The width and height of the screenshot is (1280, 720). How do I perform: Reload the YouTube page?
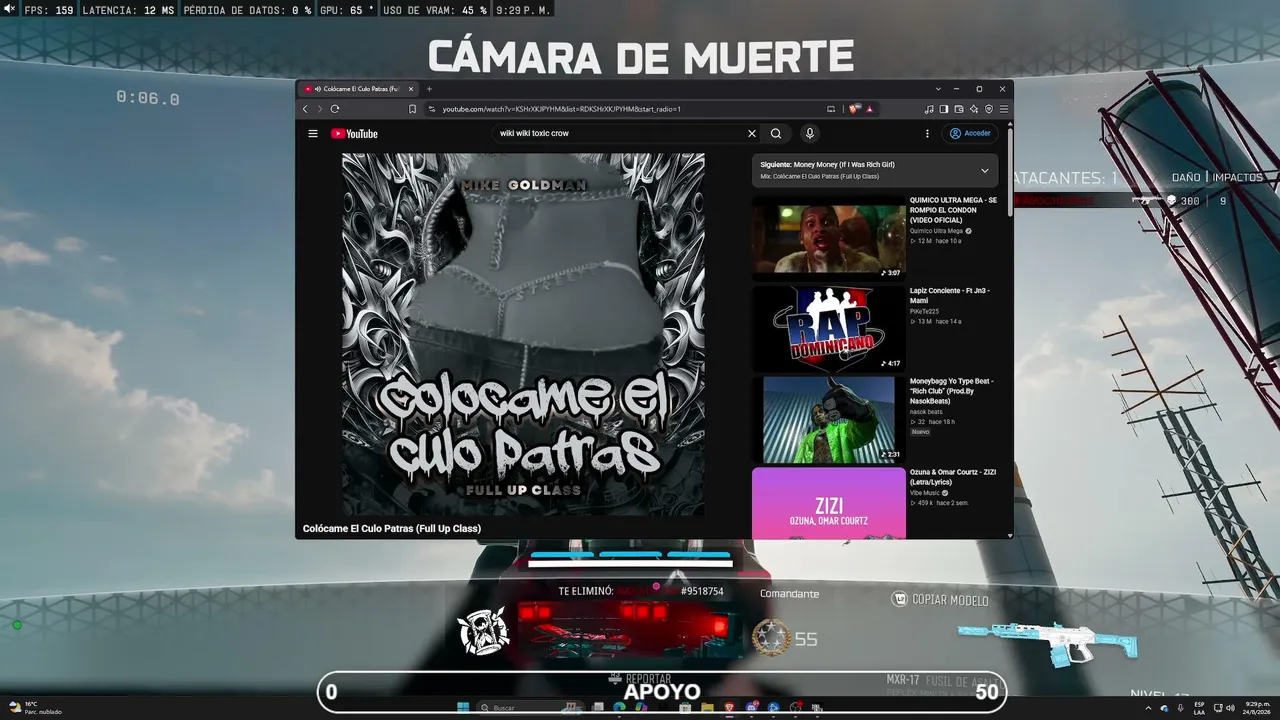(335, 109)
